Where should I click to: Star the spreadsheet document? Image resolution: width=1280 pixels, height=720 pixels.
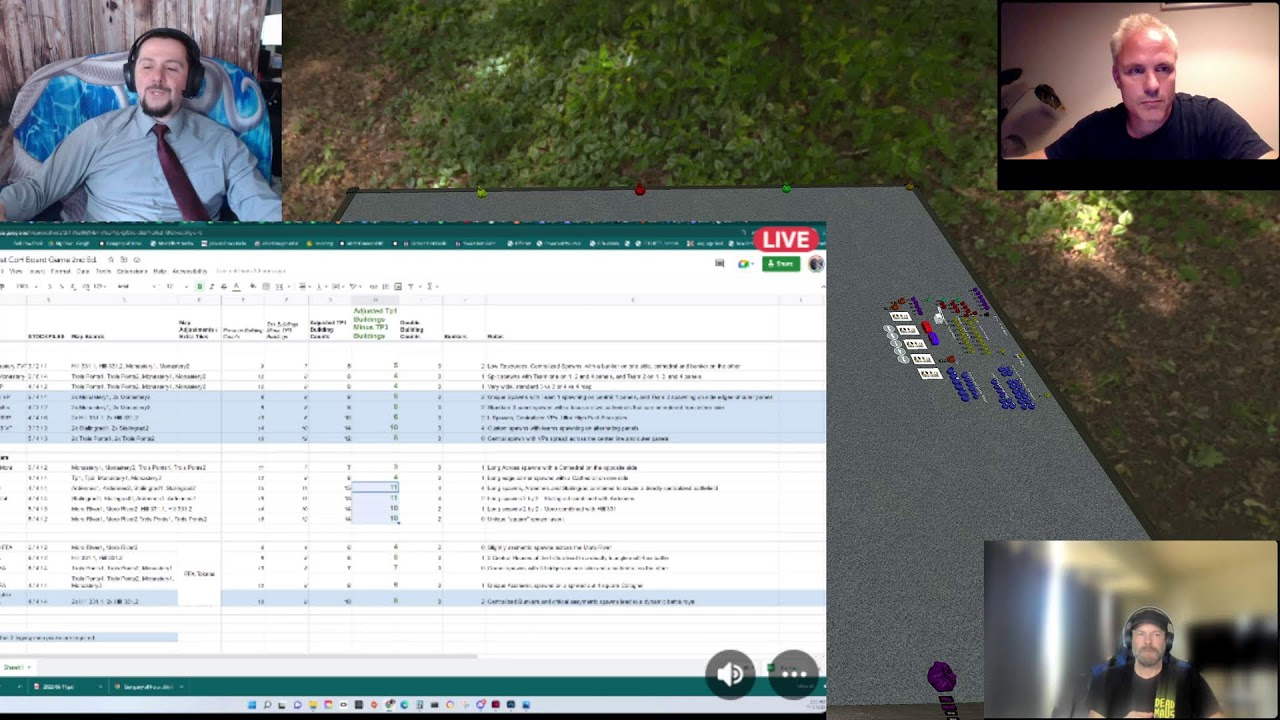pos(110,259)
